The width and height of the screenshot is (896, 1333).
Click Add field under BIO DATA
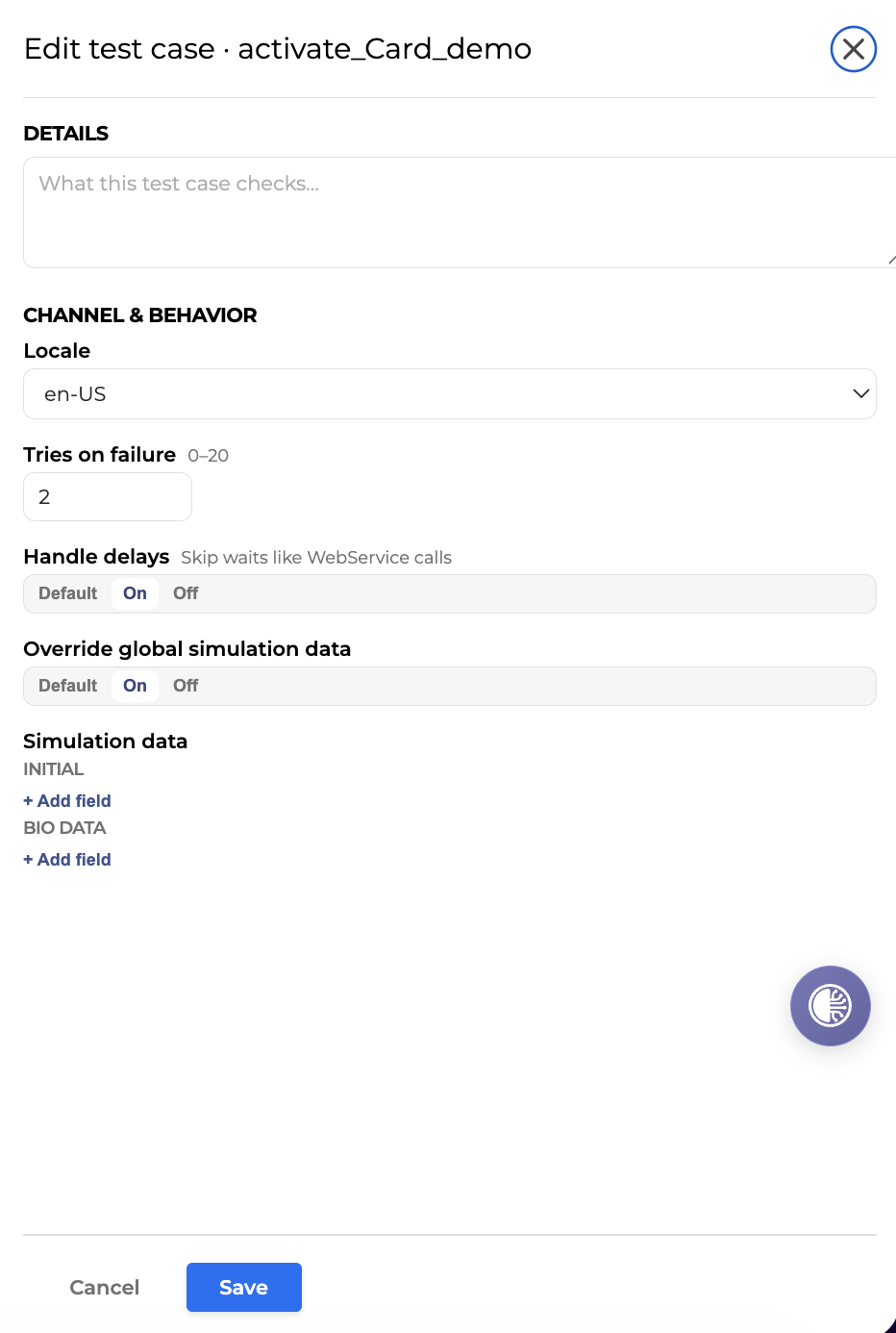pyautogui.click(x=67, y=860)
